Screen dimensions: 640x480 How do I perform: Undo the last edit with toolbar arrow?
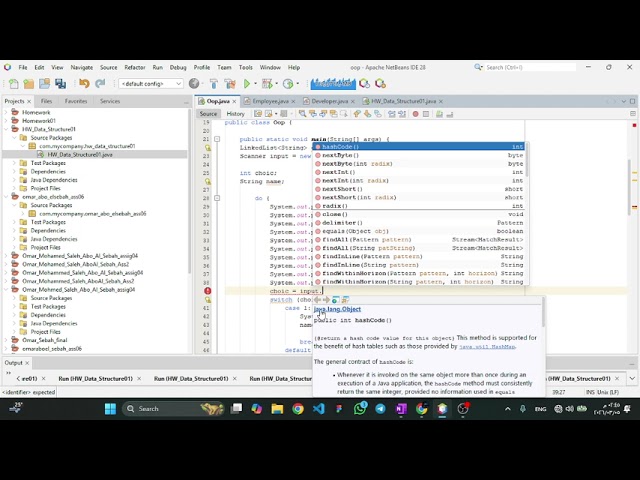tap(84, 84)
